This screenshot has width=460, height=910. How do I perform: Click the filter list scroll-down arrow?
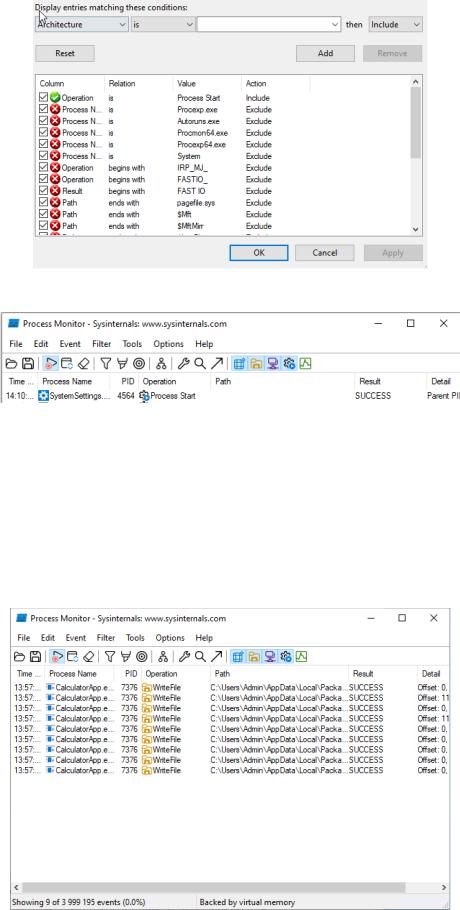tap(415, 230)
